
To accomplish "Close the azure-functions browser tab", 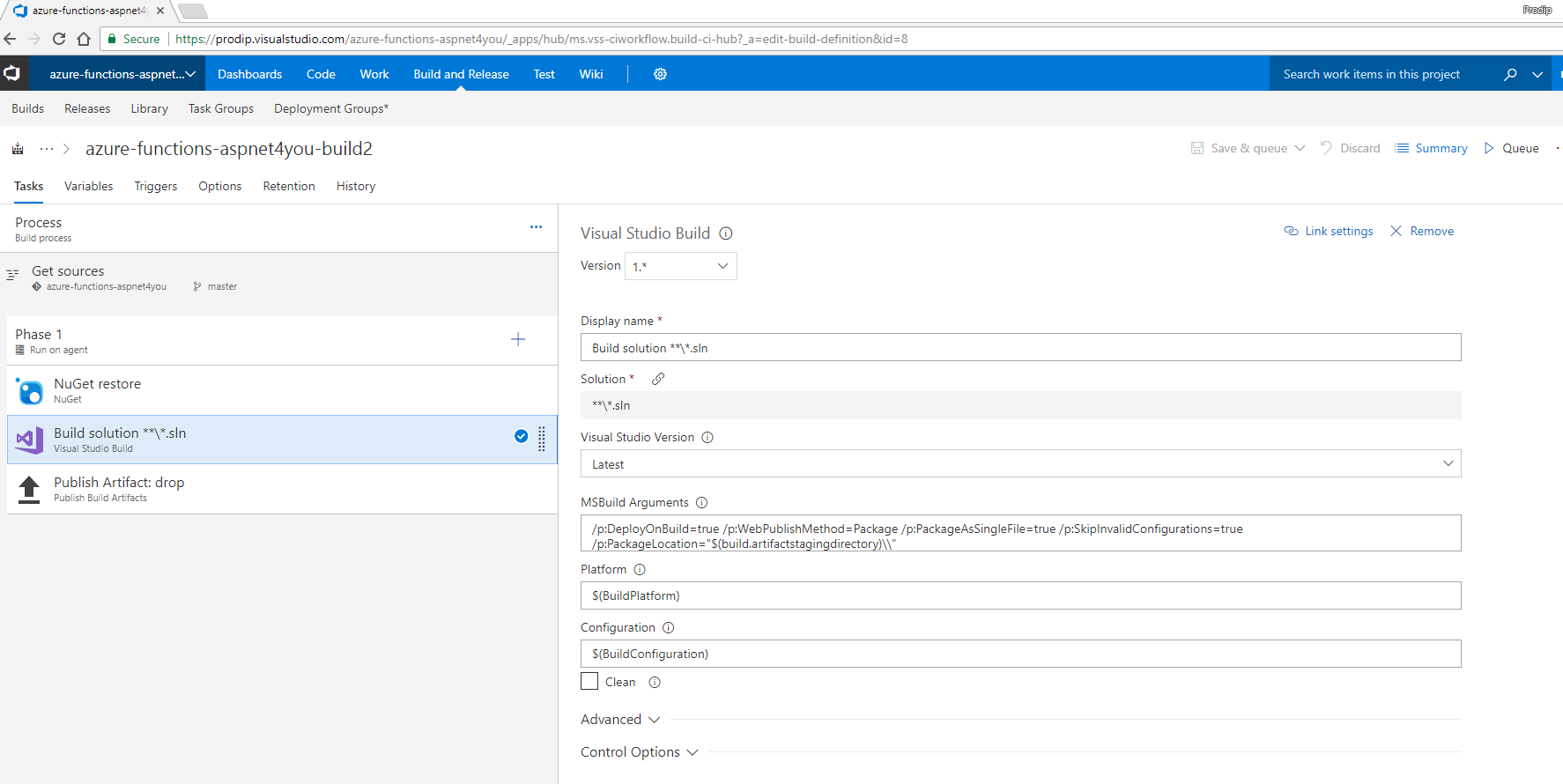I will click(x=160, y=11).
